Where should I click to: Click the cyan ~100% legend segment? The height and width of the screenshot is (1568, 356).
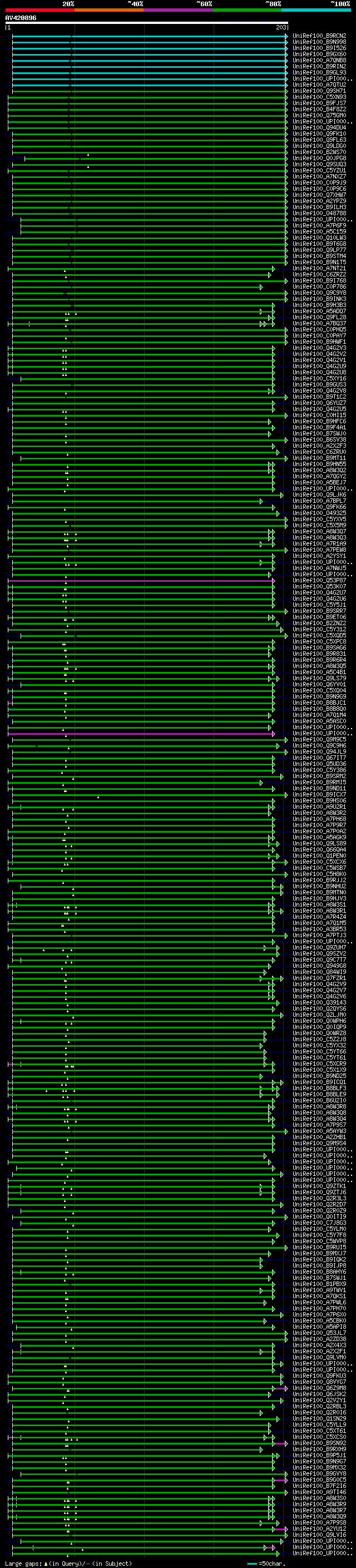[x=316, y=10]
